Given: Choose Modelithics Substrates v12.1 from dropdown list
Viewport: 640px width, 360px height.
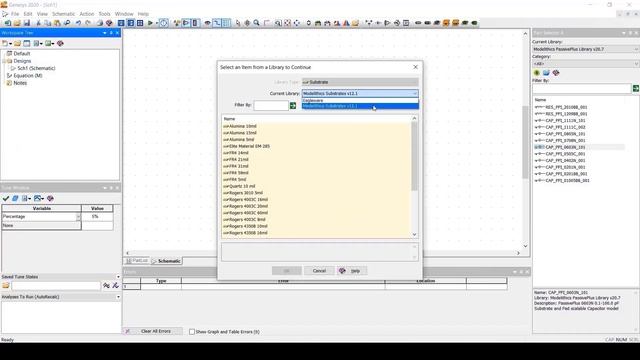Looking at the screenshot, I should pos(360,106).
